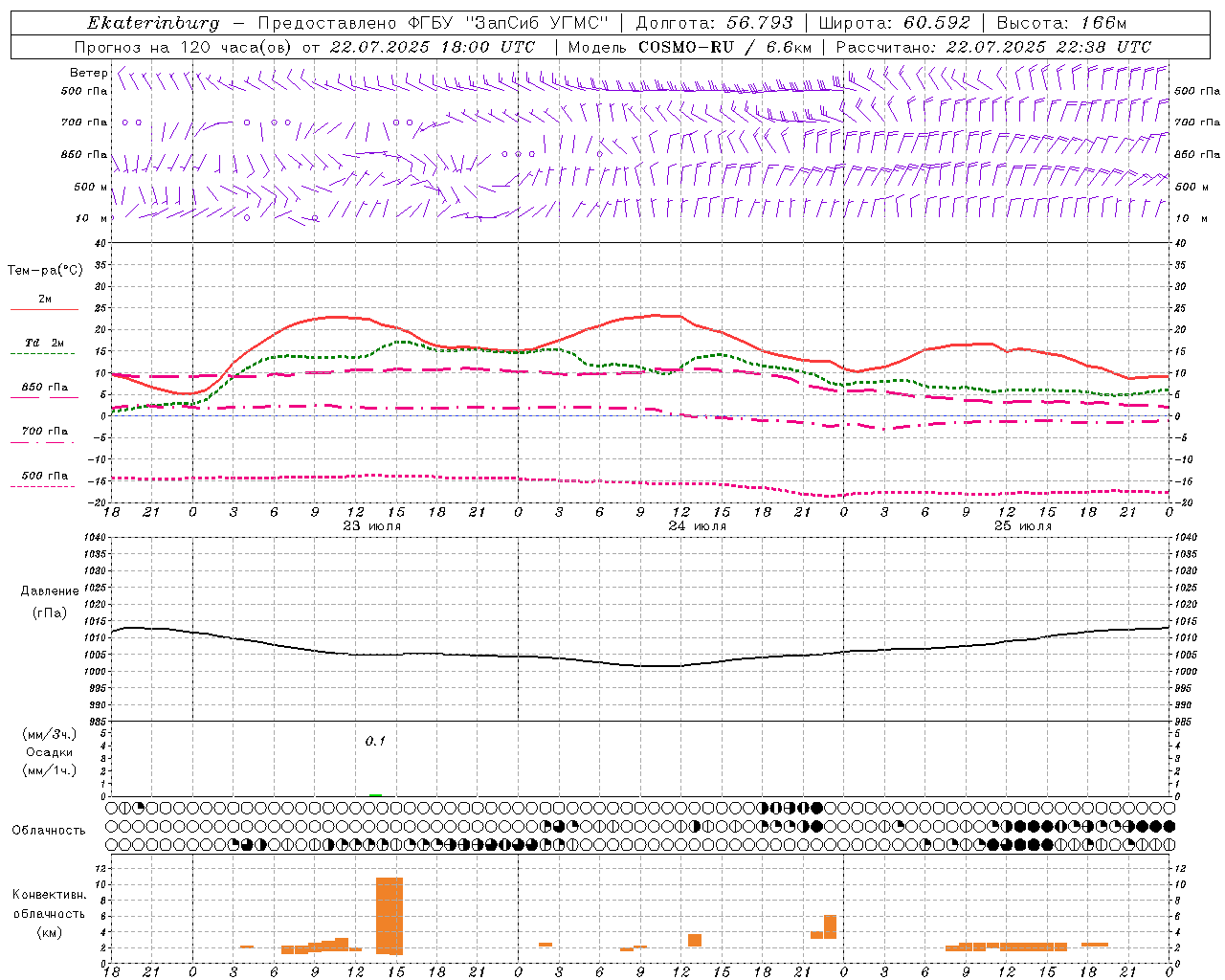Click the Тем-ра(°C) axis label
This screenshot has width=1225, height=980.
click(x=45, y=271)
